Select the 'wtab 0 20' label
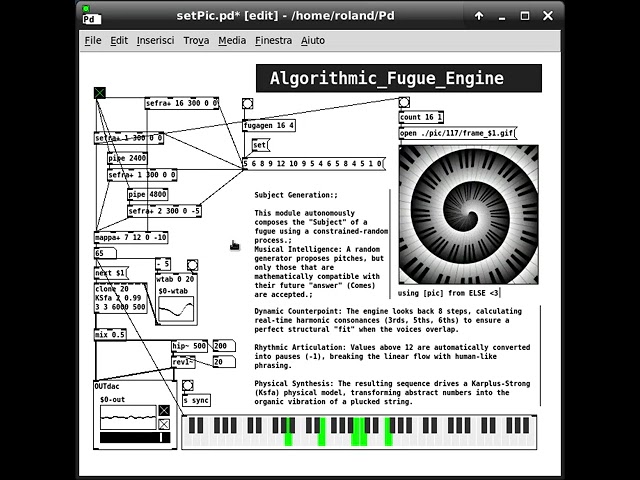Viewport: 640px width, 480px height. pos(176,280)
